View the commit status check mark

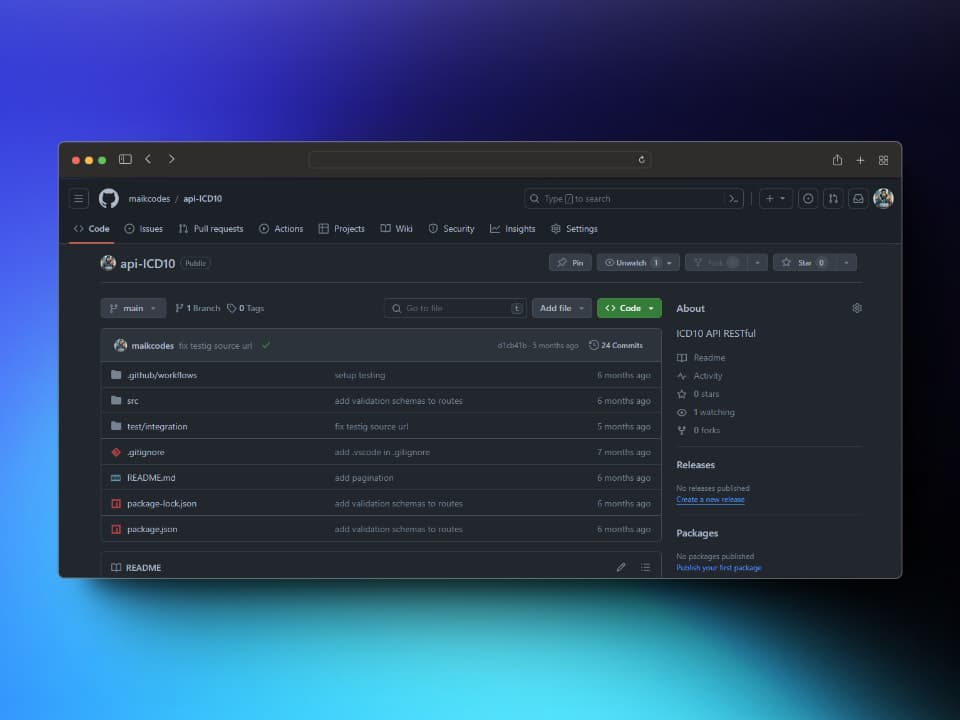coord(266,345)
